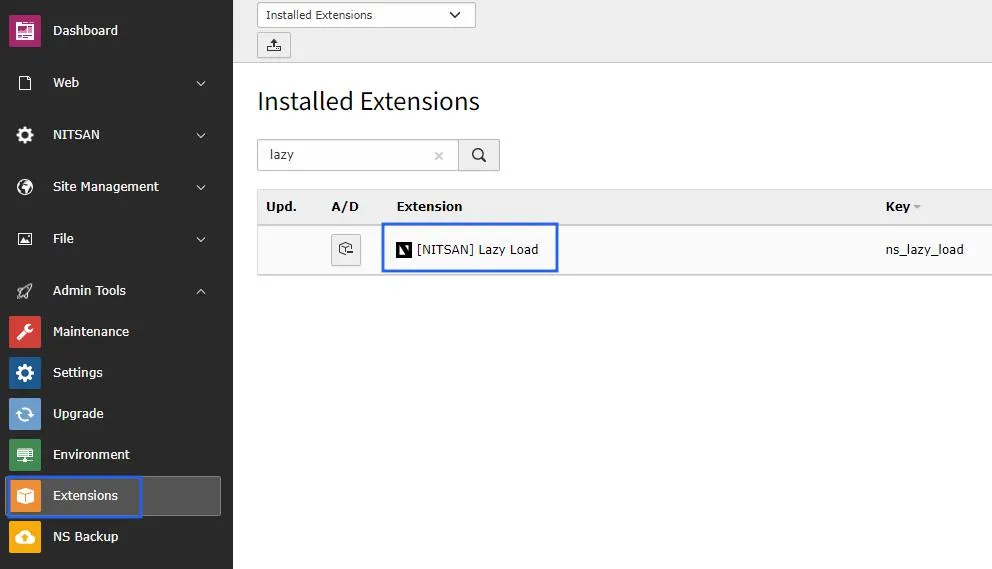Click the upload extension icon button

pyautogui.click(x=274, y=45)
